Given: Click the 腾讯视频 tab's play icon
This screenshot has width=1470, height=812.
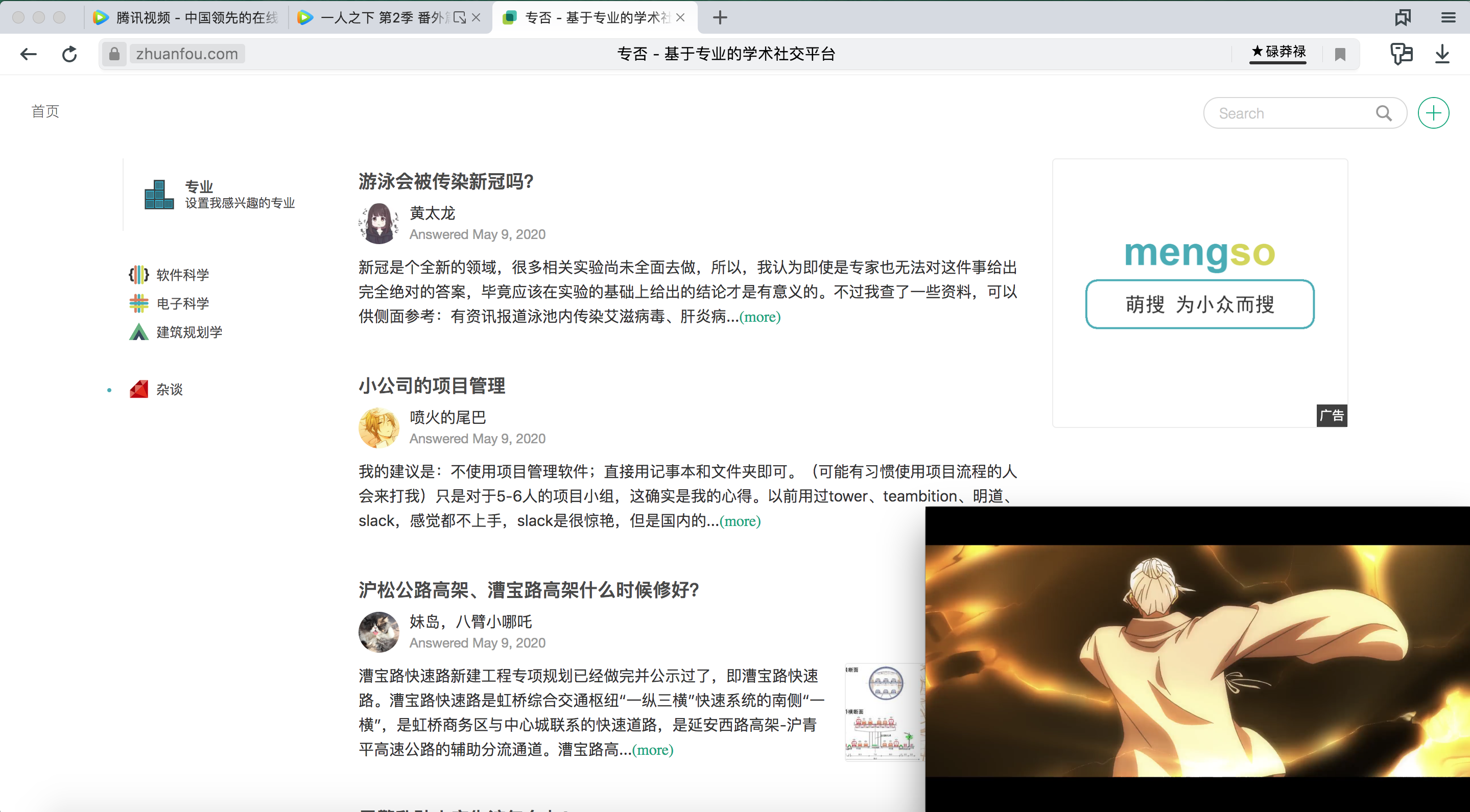Looking at the screenshot, I should pyautogui.click(x=101, y=18).
